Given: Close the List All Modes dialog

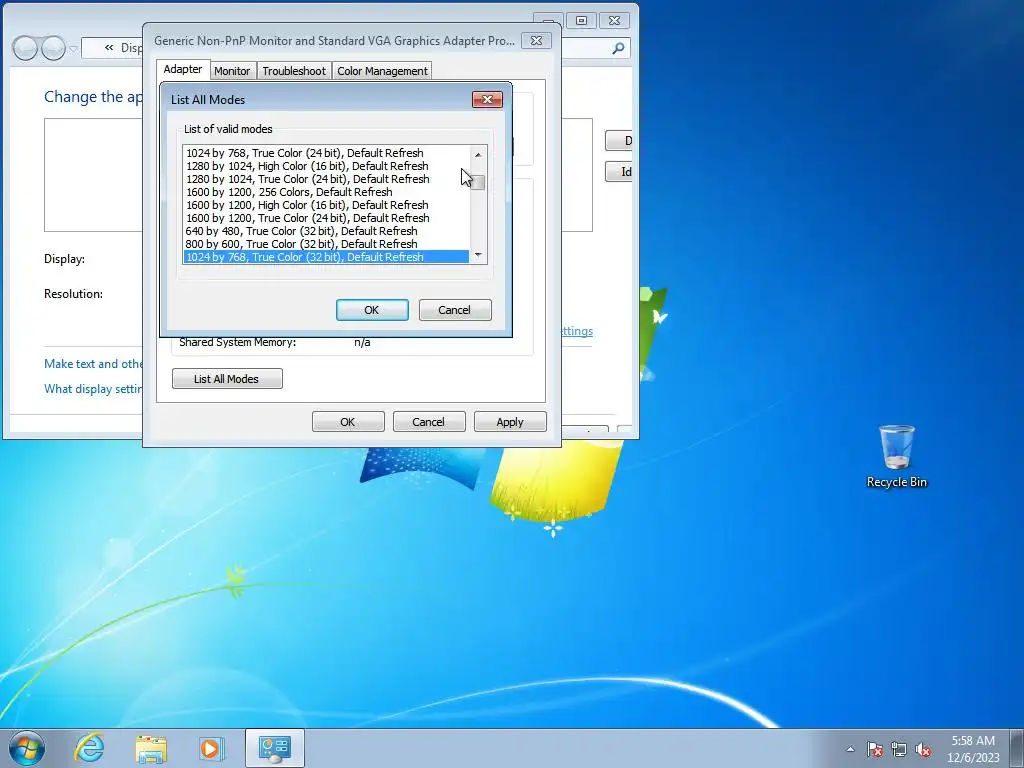Looking at the screenshot, I should pos(487,99).
